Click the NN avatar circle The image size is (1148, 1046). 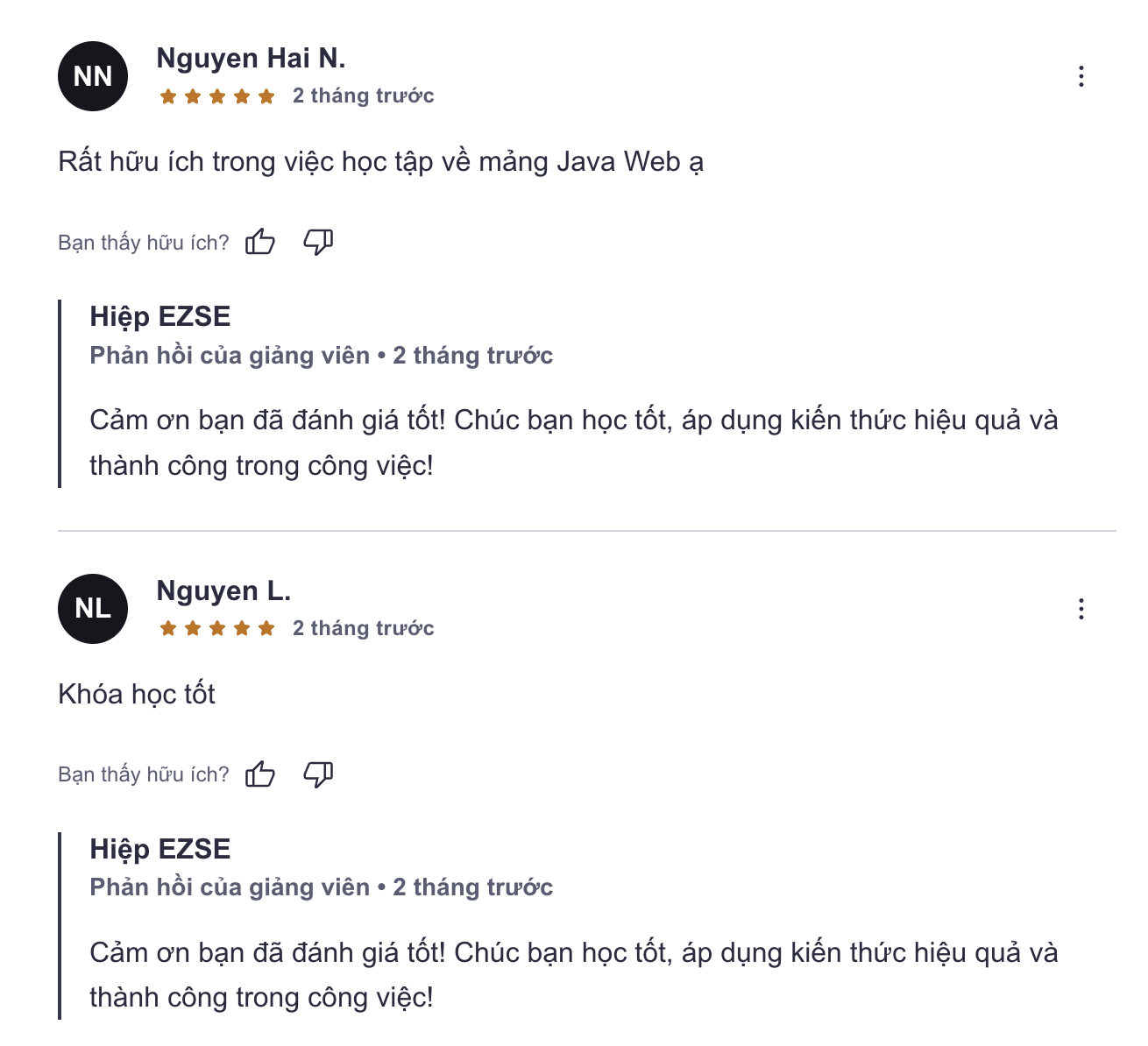point(93,76)
